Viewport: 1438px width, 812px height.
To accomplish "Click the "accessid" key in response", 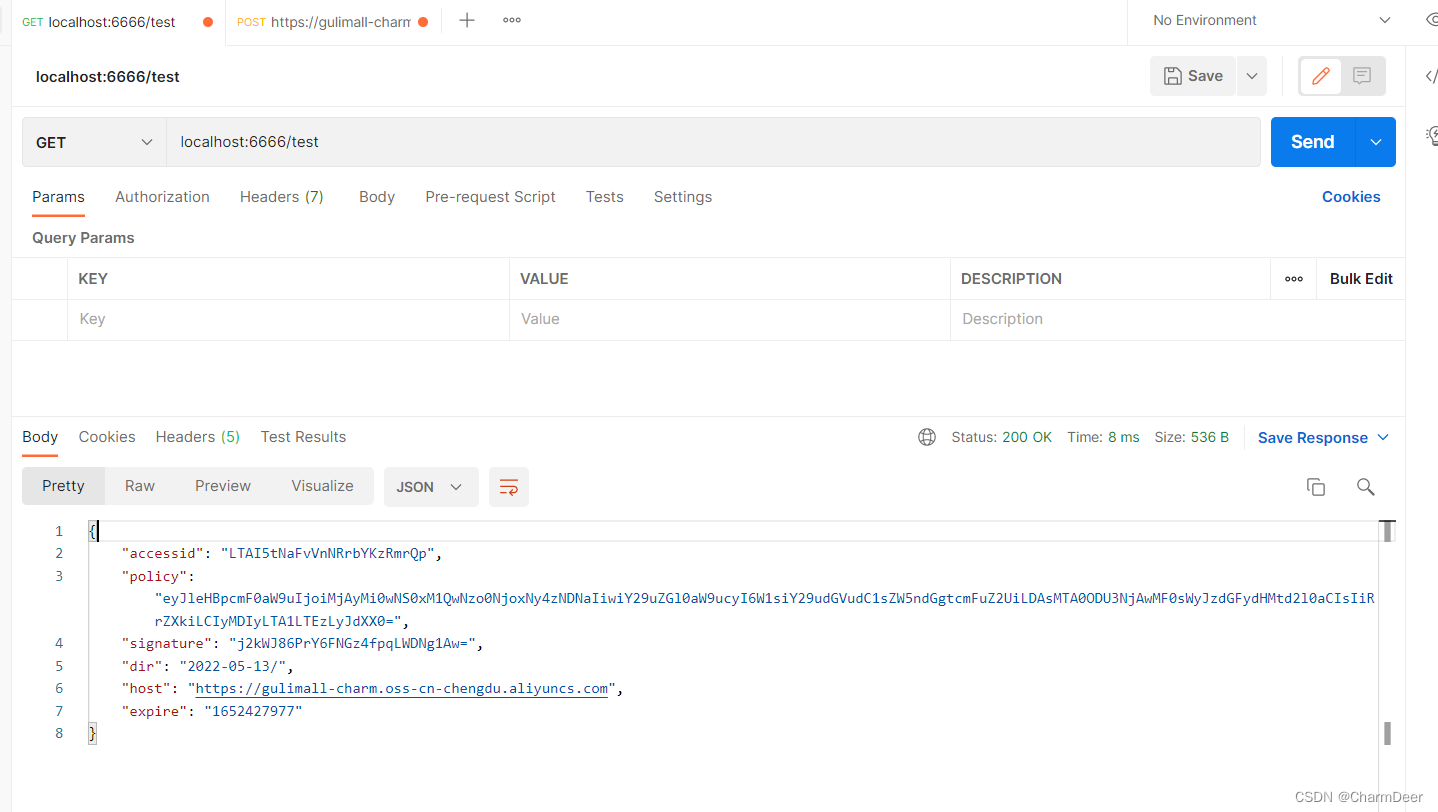I will pos(163,553).
